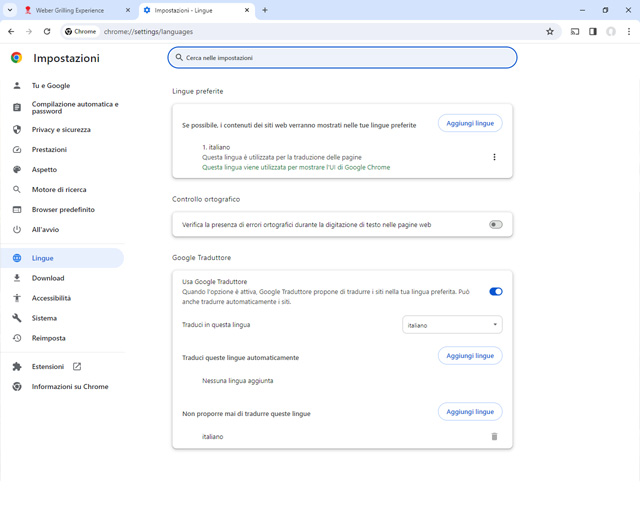The height and width of the screenshot is (512, 640).
Task: Reload the current settings page
Action: 47,31
